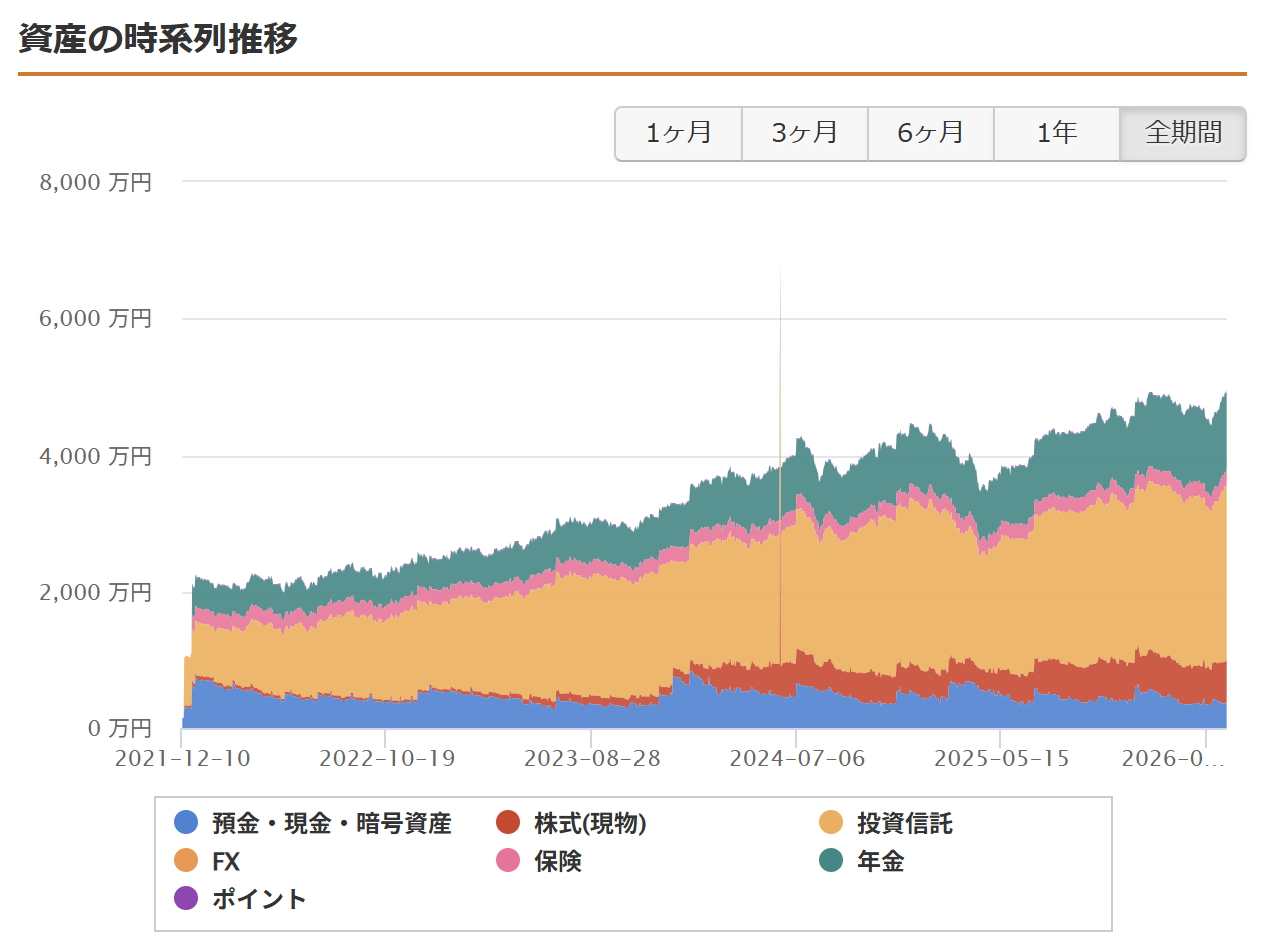Toggle 投資信託 series label in legend
Image resolution: width=1272 pixels, height=944 pixels.
(904, 824)
